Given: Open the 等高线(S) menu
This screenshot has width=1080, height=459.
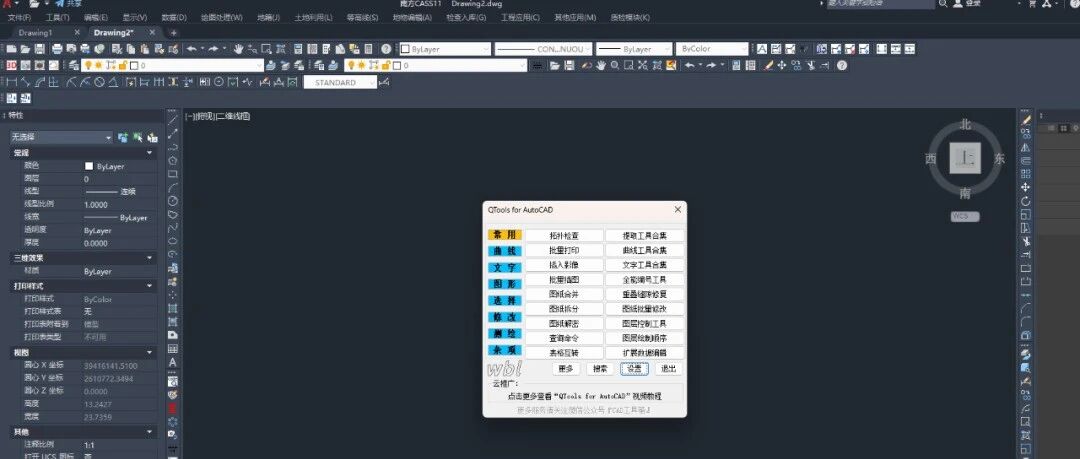Looking at the screenshot, I should coord(362,17).
